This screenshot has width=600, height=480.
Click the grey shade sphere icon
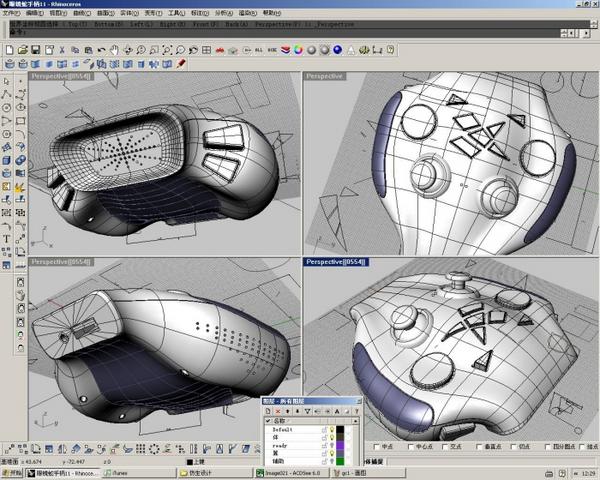[x=311, y=50]
